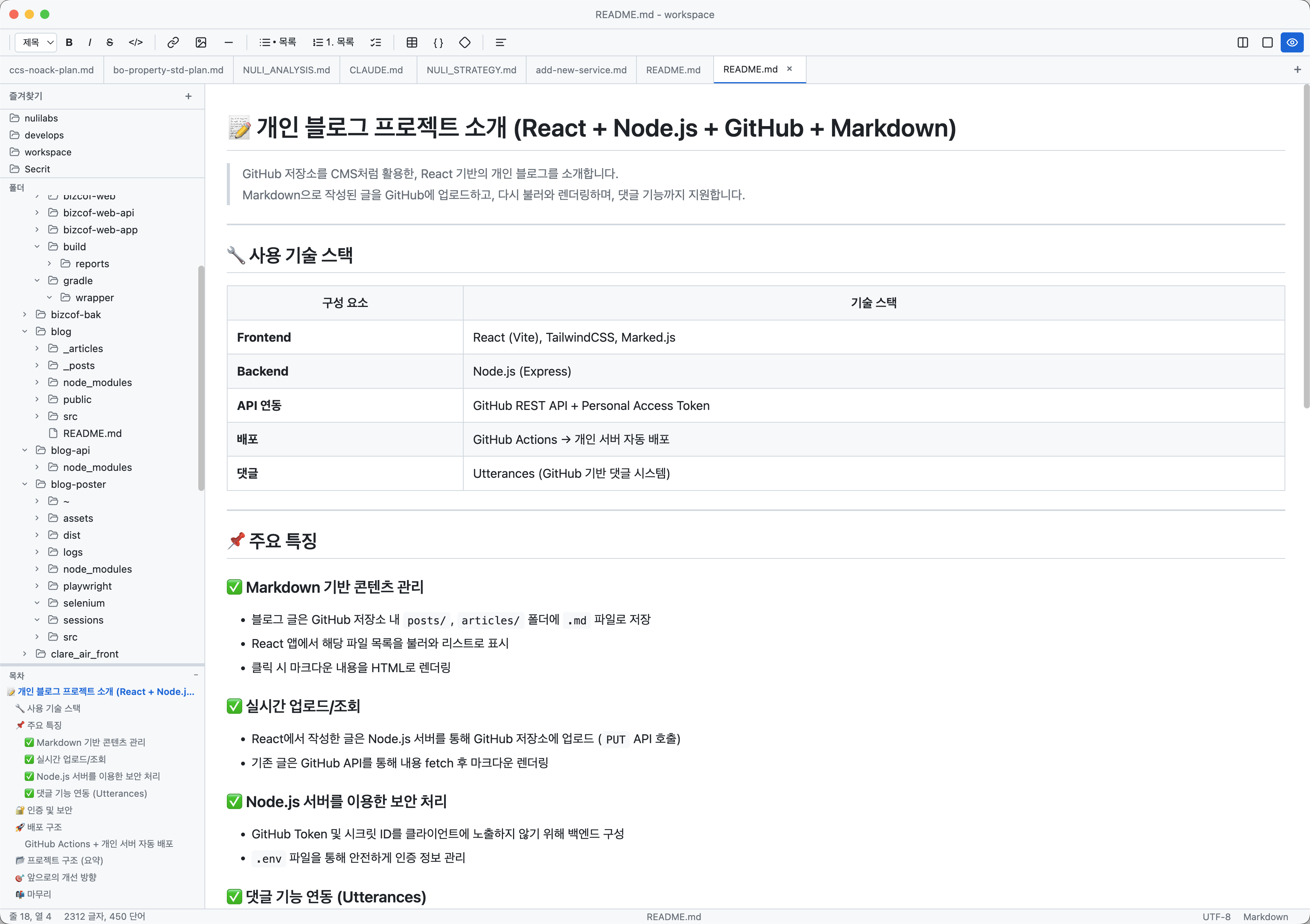
Task: Insert a horizontal rule from the toolbar
Action: 228,42
